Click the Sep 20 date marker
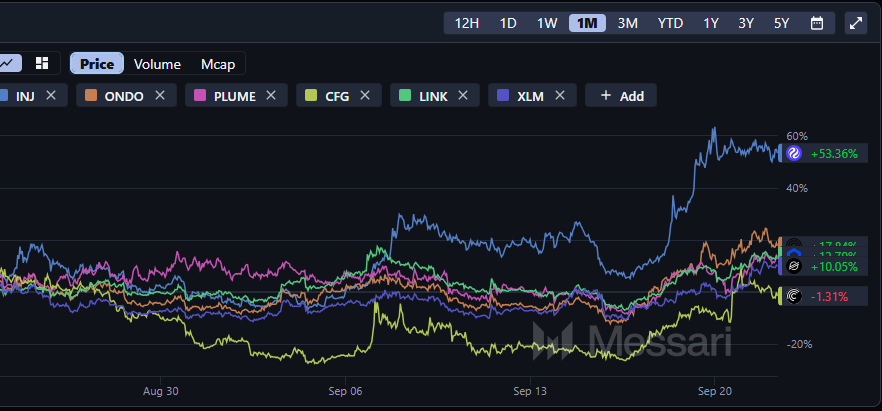The width and height of the screenshot is (882, 411). pyautogui.click(x=714, y=390)
